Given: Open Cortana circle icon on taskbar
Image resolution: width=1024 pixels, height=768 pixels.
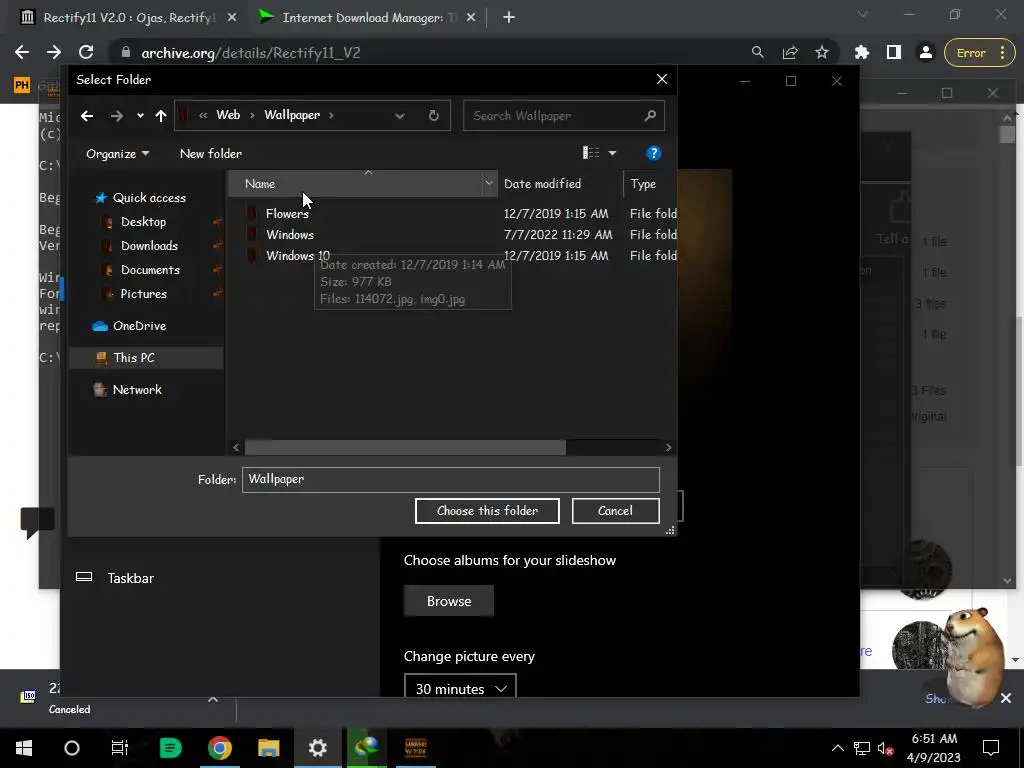Looking at the screenshot, I should [72, 748].
